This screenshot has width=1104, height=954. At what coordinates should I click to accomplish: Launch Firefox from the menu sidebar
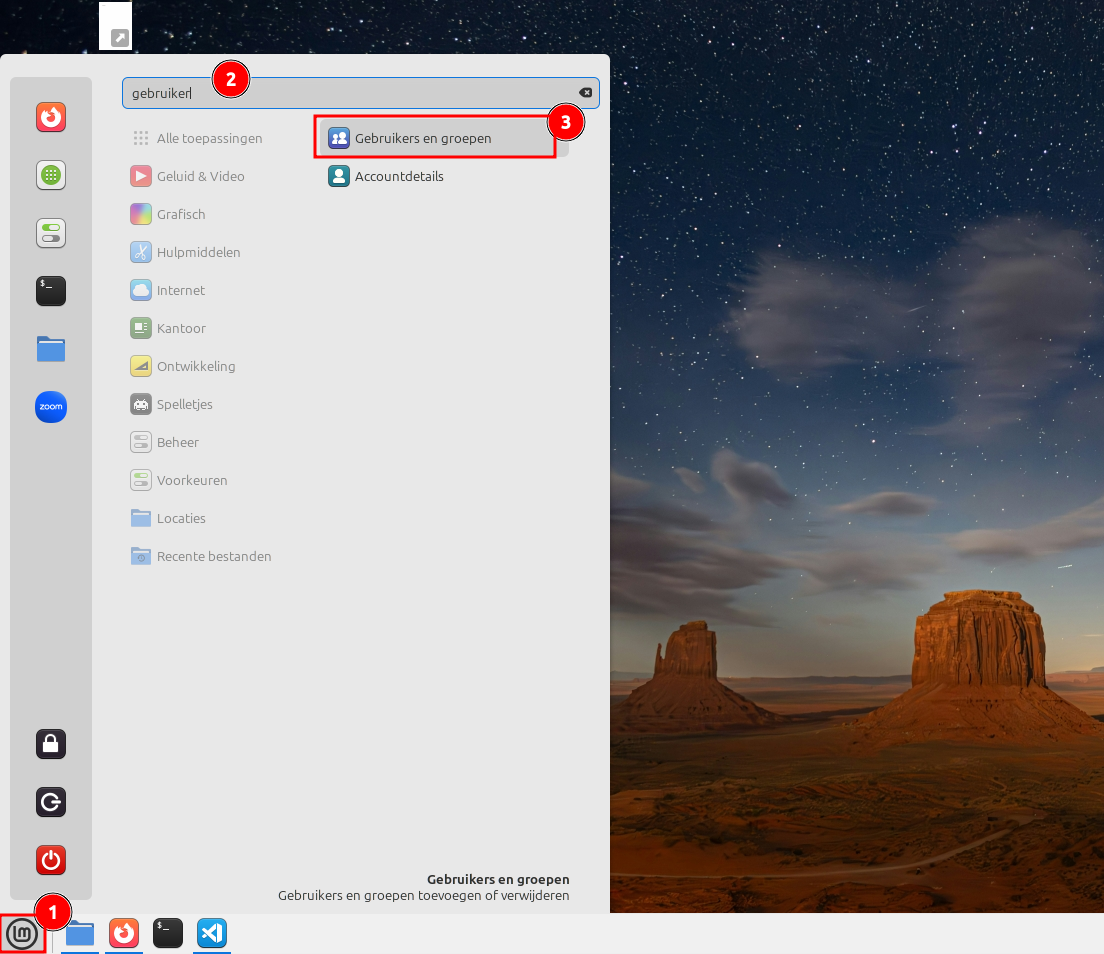51,117
